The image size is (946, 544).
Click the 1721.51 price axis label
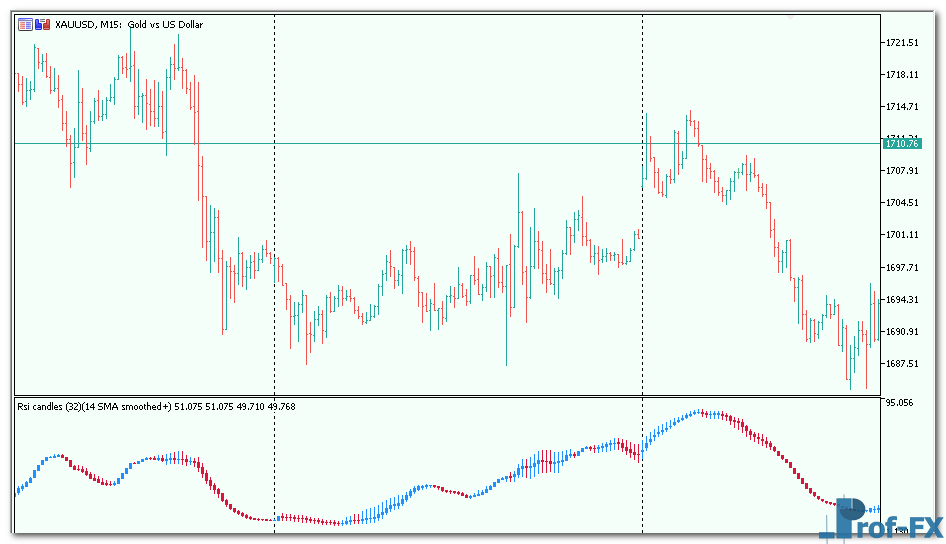(902, 43)
